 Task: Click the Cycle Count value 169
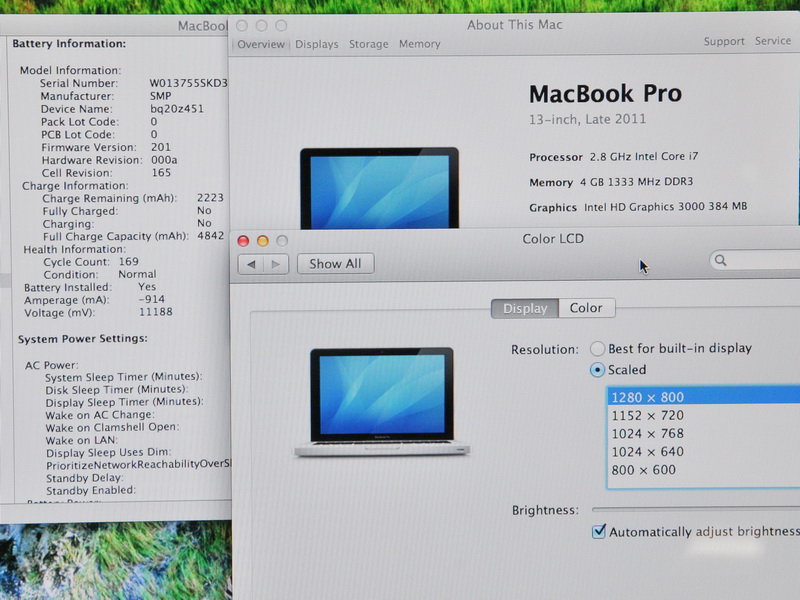[129, 262]
